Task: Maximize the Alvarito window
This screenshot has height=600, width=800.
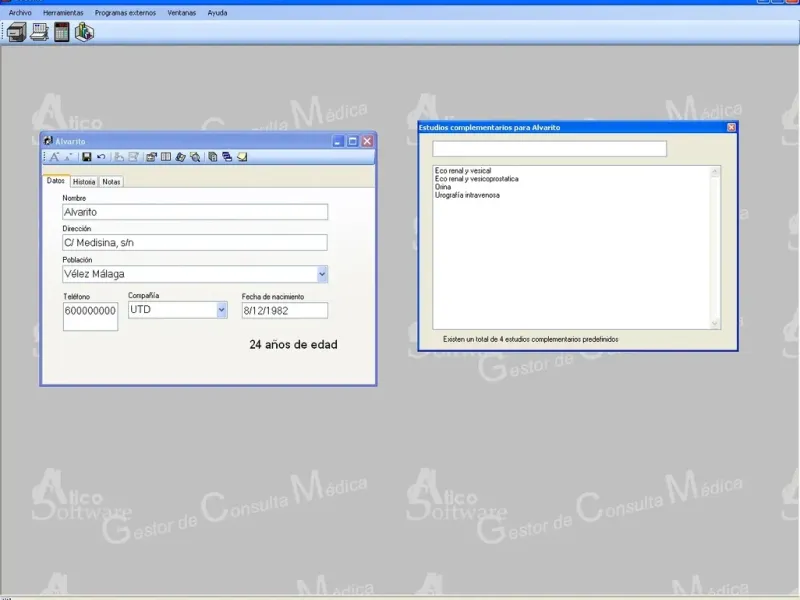Action: [353, 141]
